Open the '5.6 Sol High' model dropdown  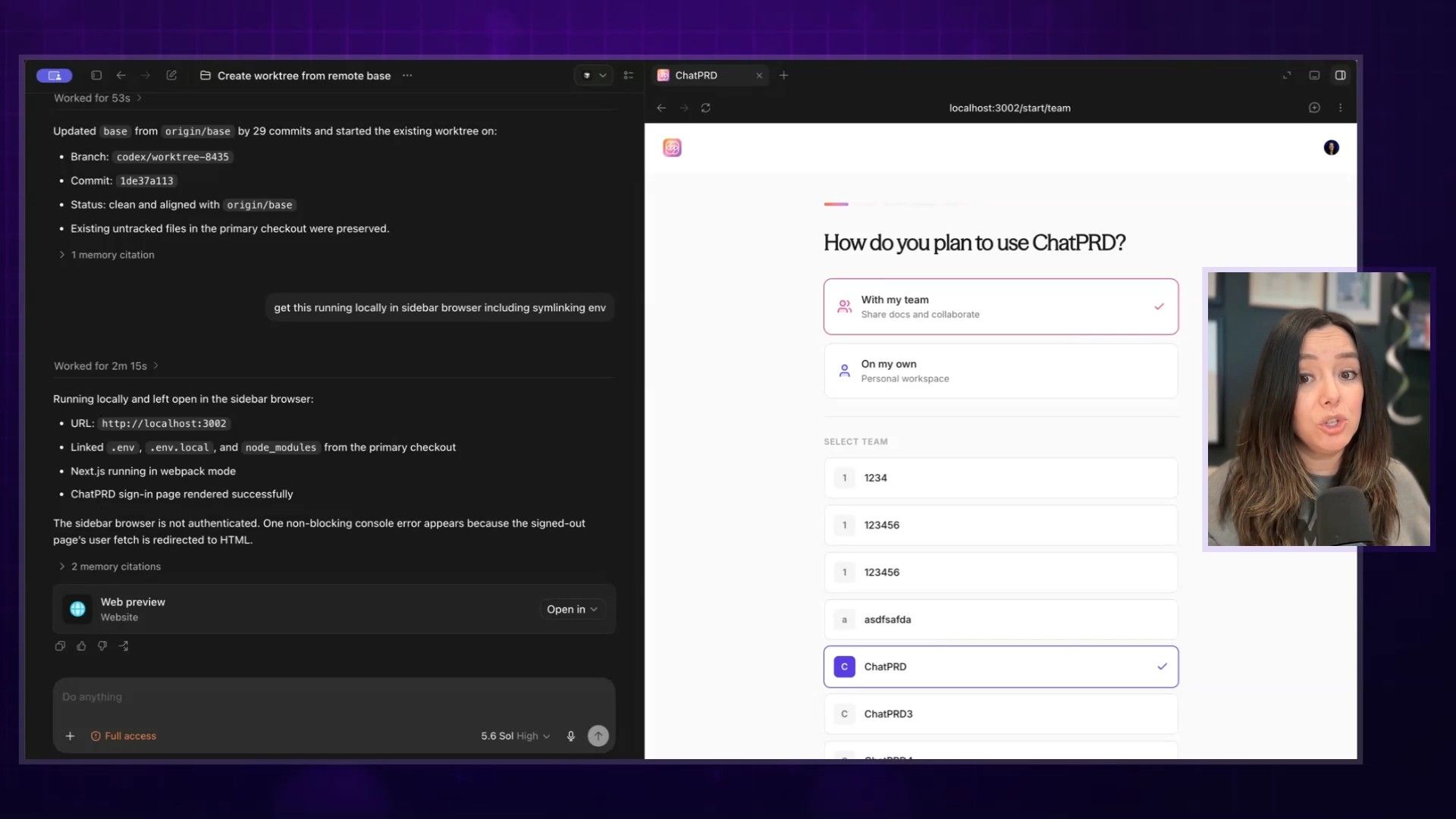point(516,736)
